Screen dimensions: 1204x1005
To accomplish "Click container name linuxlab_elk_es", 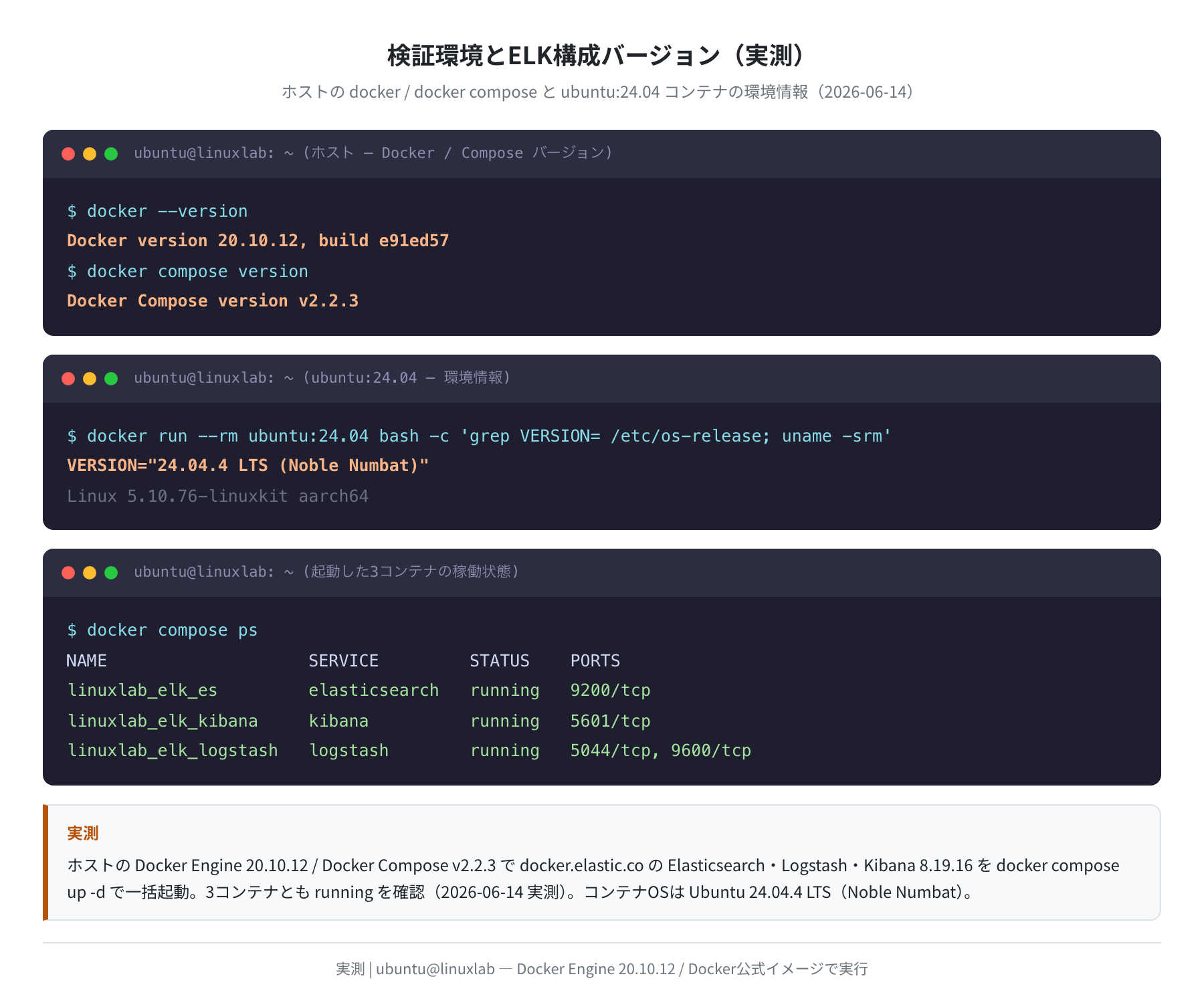I will [x=142, y=691].
